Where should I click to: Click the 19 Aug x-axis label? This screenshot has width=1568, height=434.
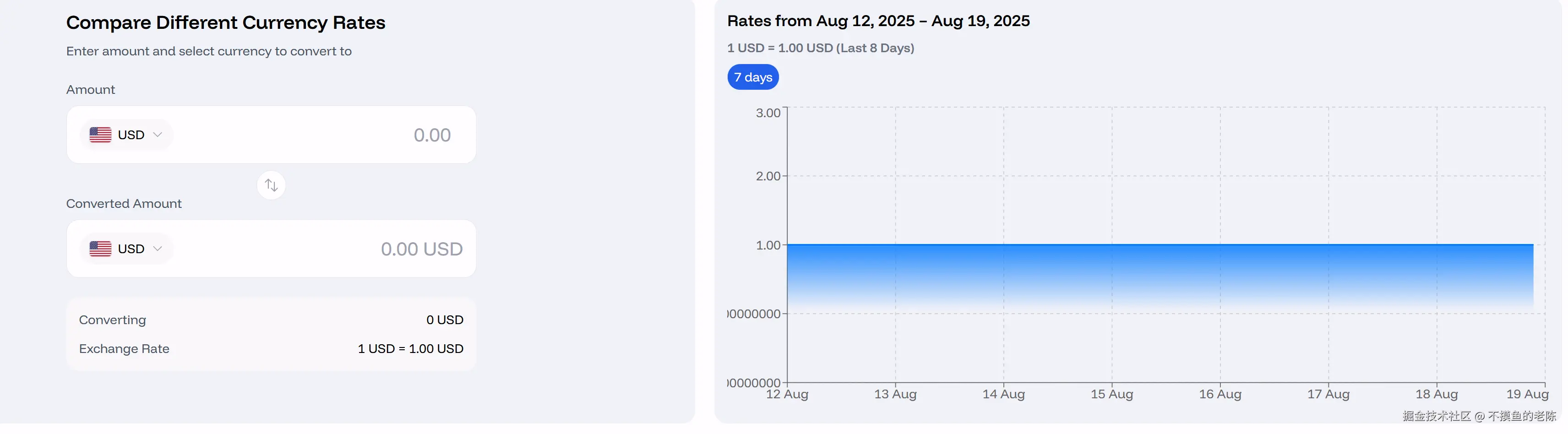click(x=1527, y=395)
